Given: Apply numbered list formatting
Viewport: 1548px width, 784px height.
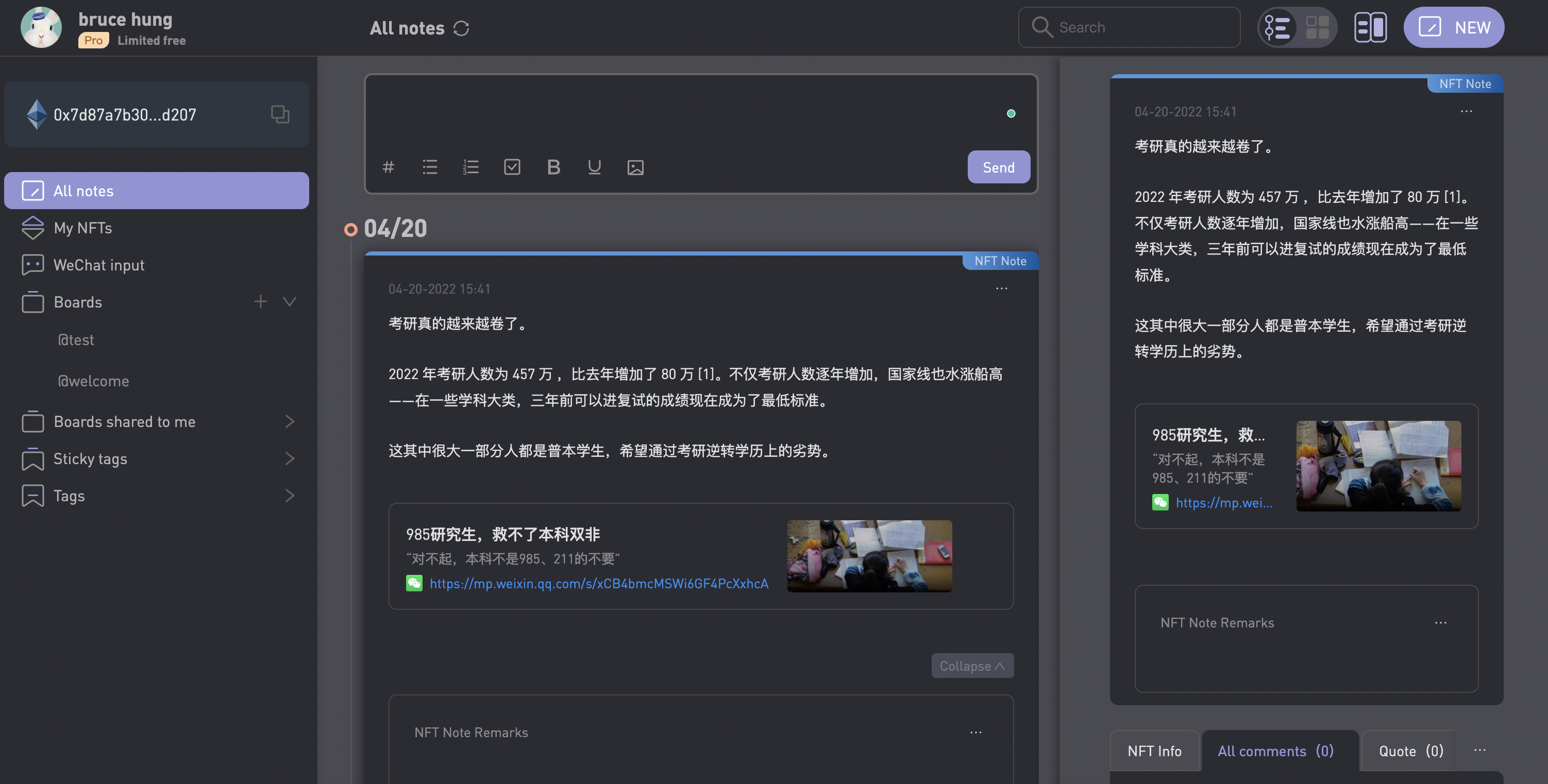Looking at the screenshot, I should (471, 167).
